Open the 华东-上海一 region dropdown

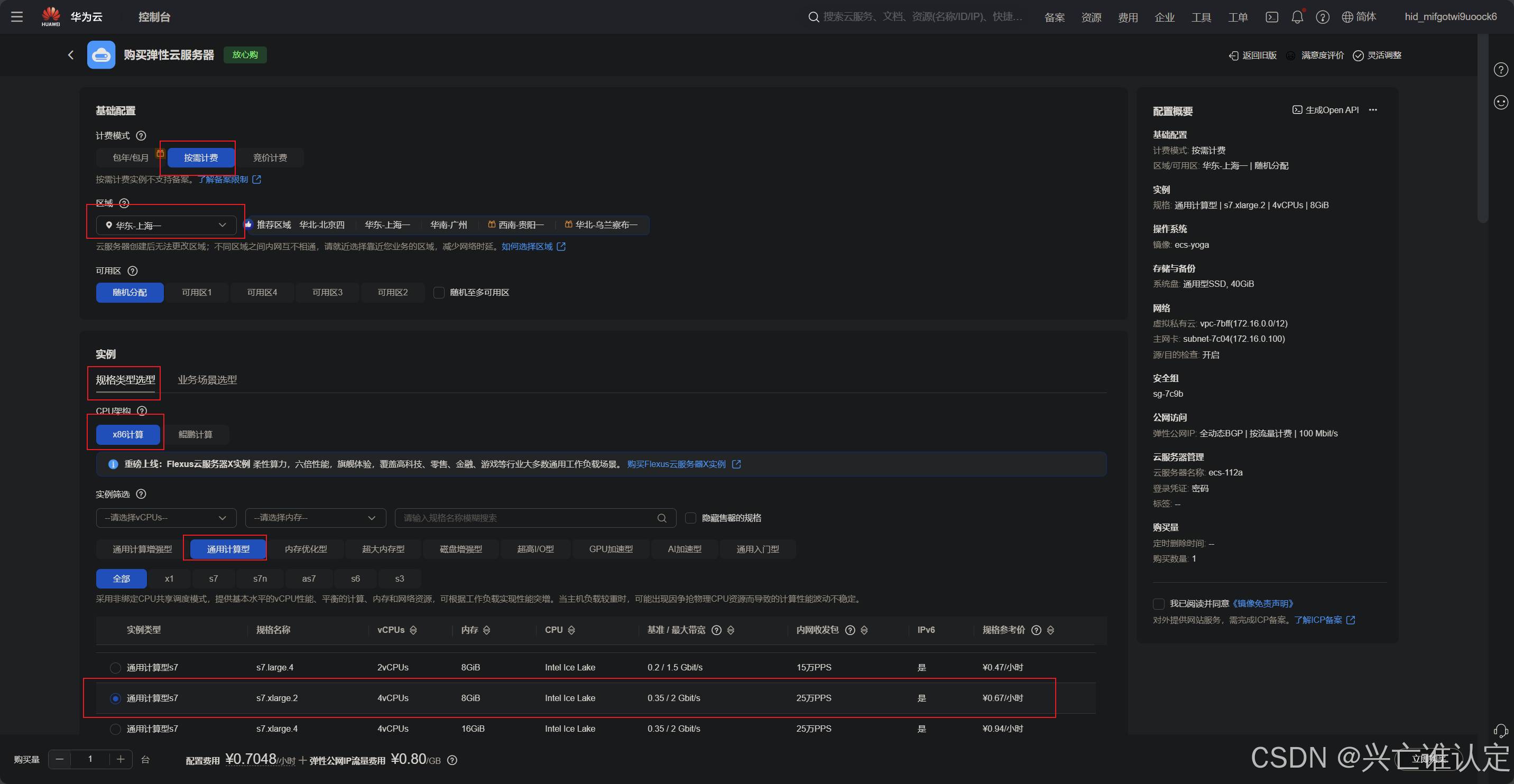[167, 225]
